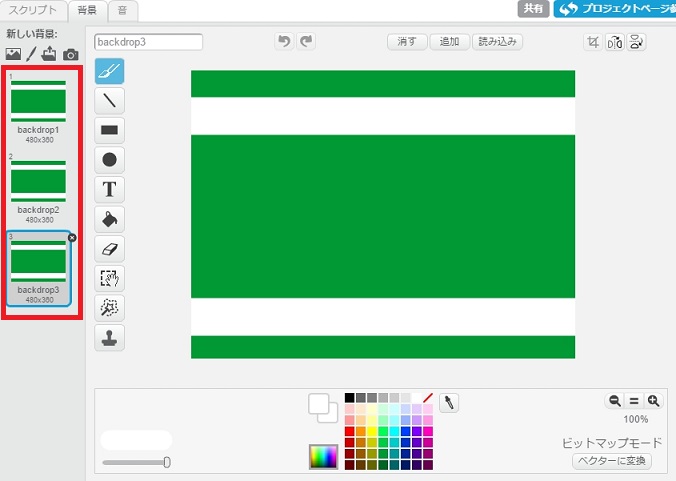Viewport: 676px width, 481px height.
Task: Pick the bright green color swatch
Action: pyautogui.click(x=383, y=431)
